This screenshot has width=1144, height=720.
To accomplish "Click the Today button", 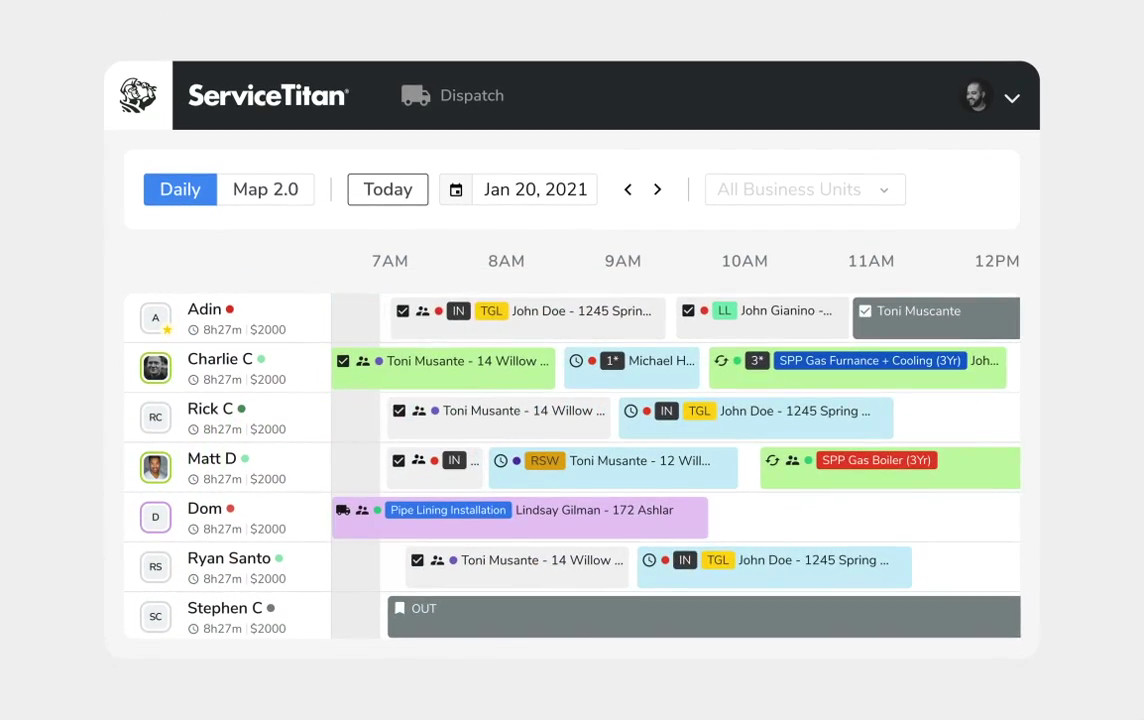I will click(x=387, y=190).
